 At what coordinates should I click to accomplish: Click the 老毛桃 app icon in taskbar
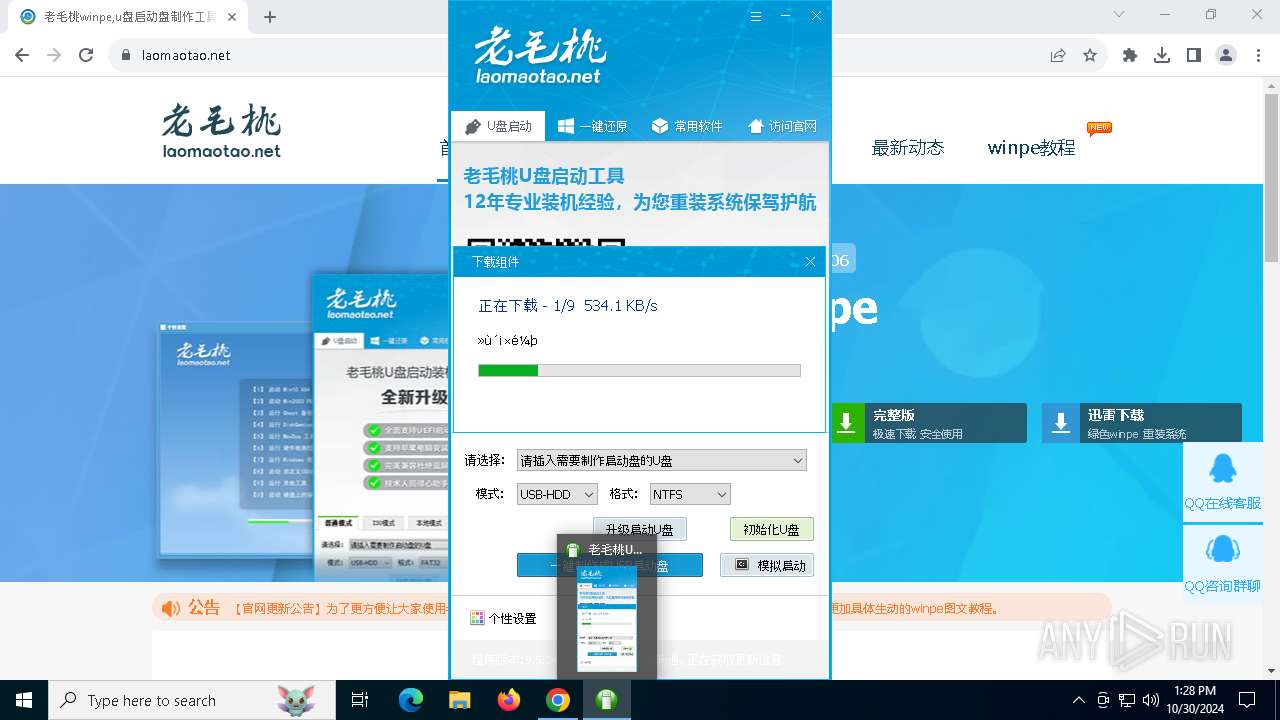pos(607,700)
